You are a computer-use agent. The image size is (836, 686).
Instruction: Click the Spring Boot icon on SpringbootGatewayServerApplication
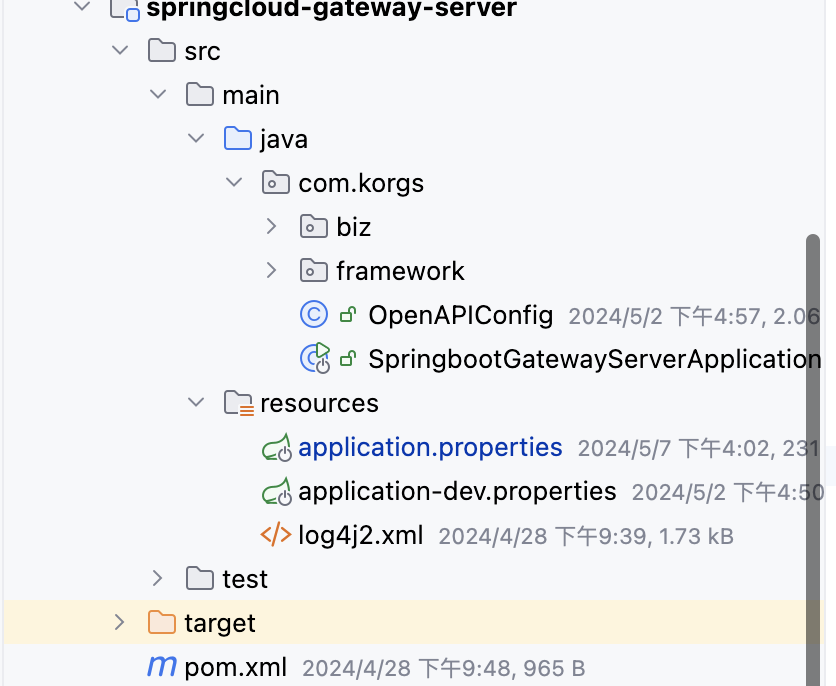pyautogui.click(x=314, y=358)
